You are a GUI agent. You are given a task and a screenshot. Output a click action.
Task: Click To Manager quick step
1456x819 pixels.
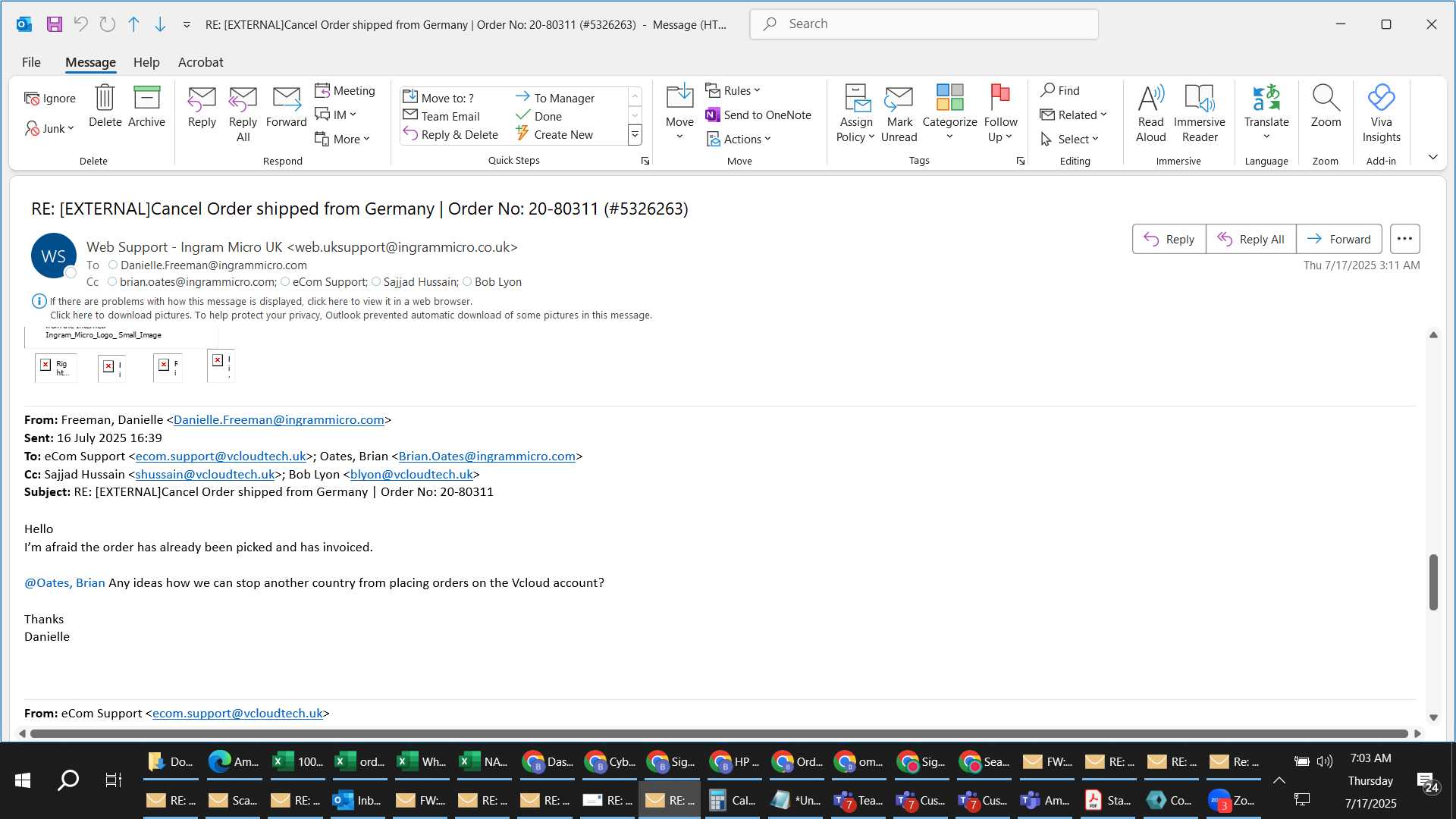(x=555, y=98)
